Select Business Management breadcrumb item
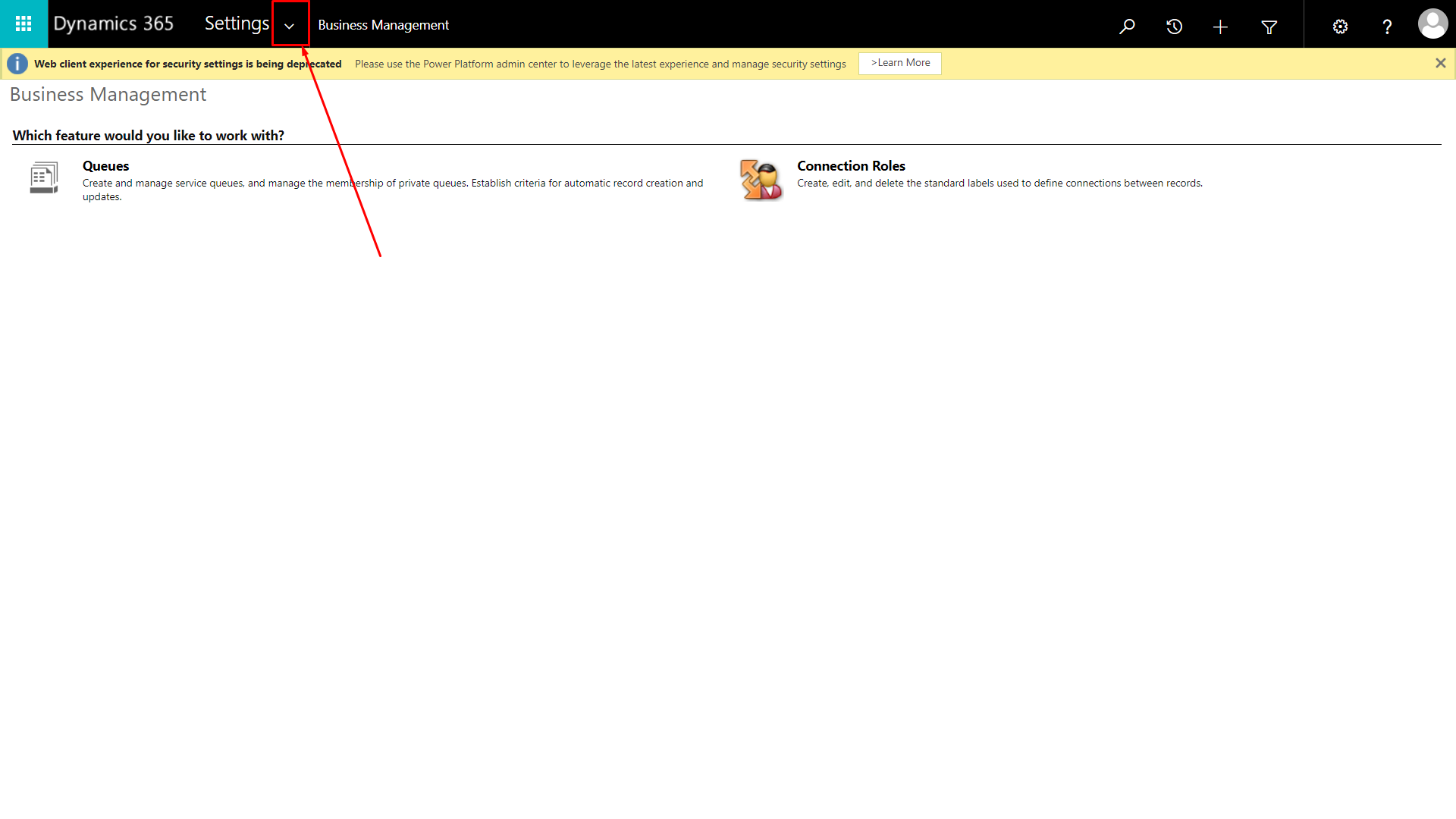 pos(383,25)
